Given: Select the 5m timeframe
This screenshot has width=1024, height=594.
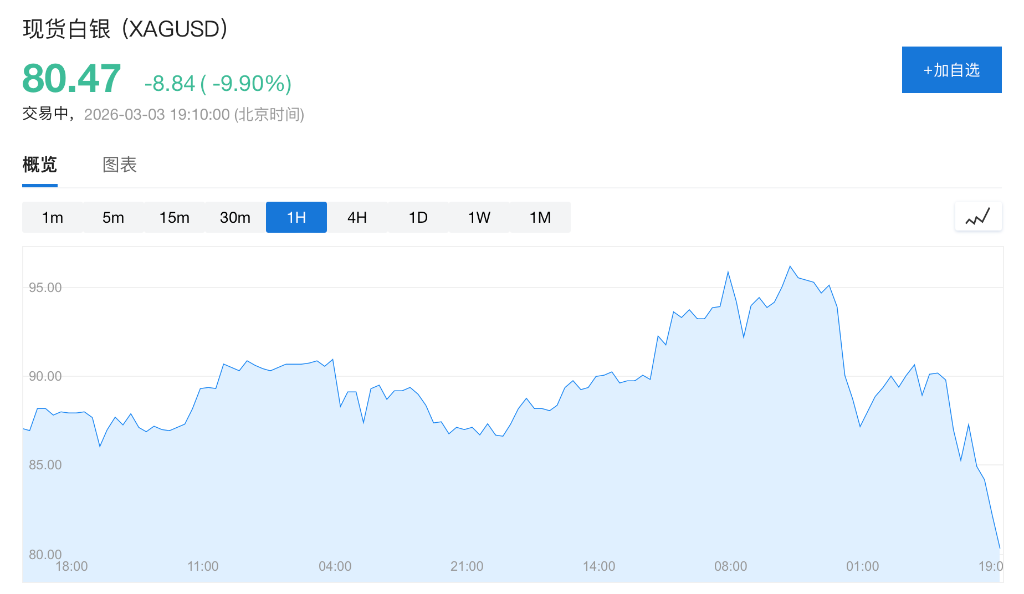Looking at the screenshot, I should (x=113, y=217).
